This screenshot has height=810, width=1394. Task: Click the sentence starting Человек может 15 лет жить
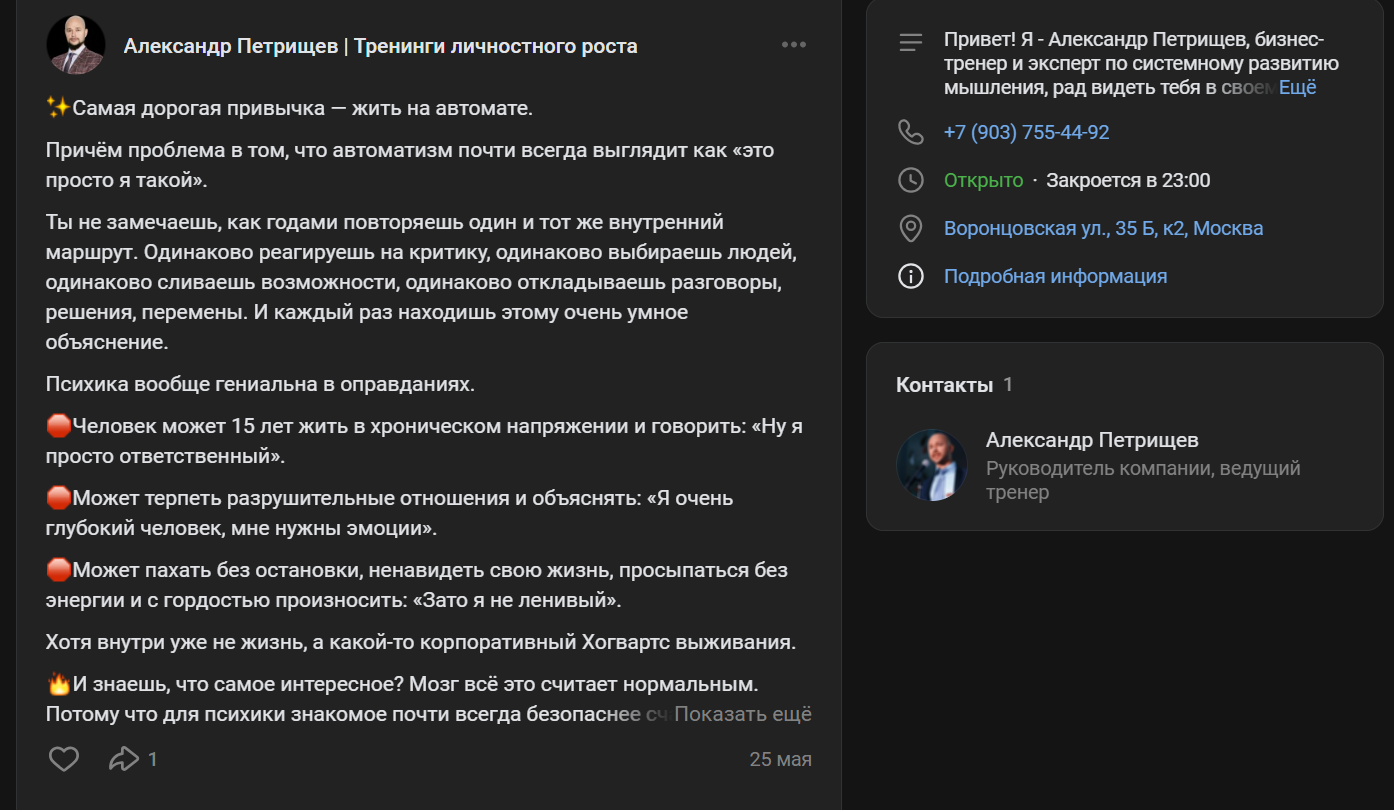pyautogui.click(x=424, y=441)
